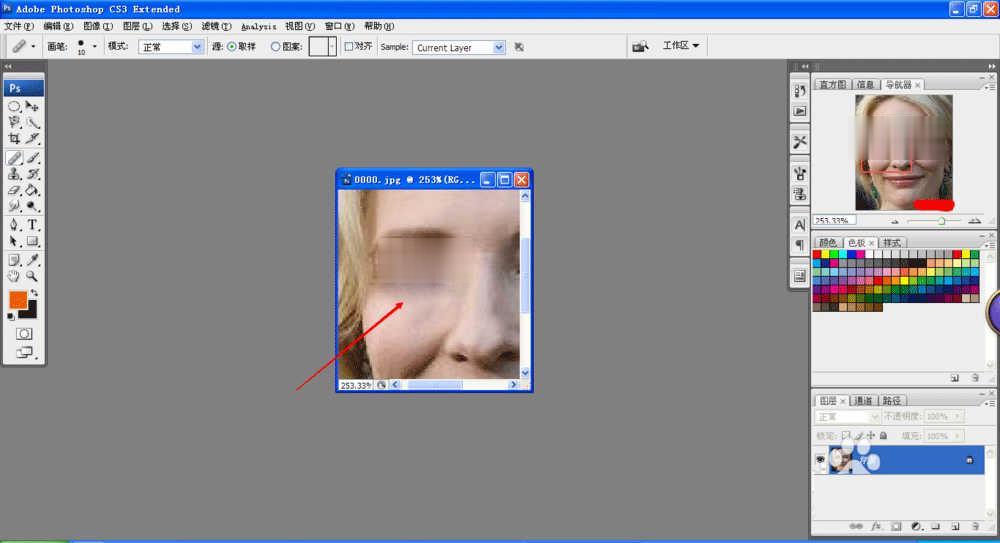Select the Zoom tool

pos(32,276)
